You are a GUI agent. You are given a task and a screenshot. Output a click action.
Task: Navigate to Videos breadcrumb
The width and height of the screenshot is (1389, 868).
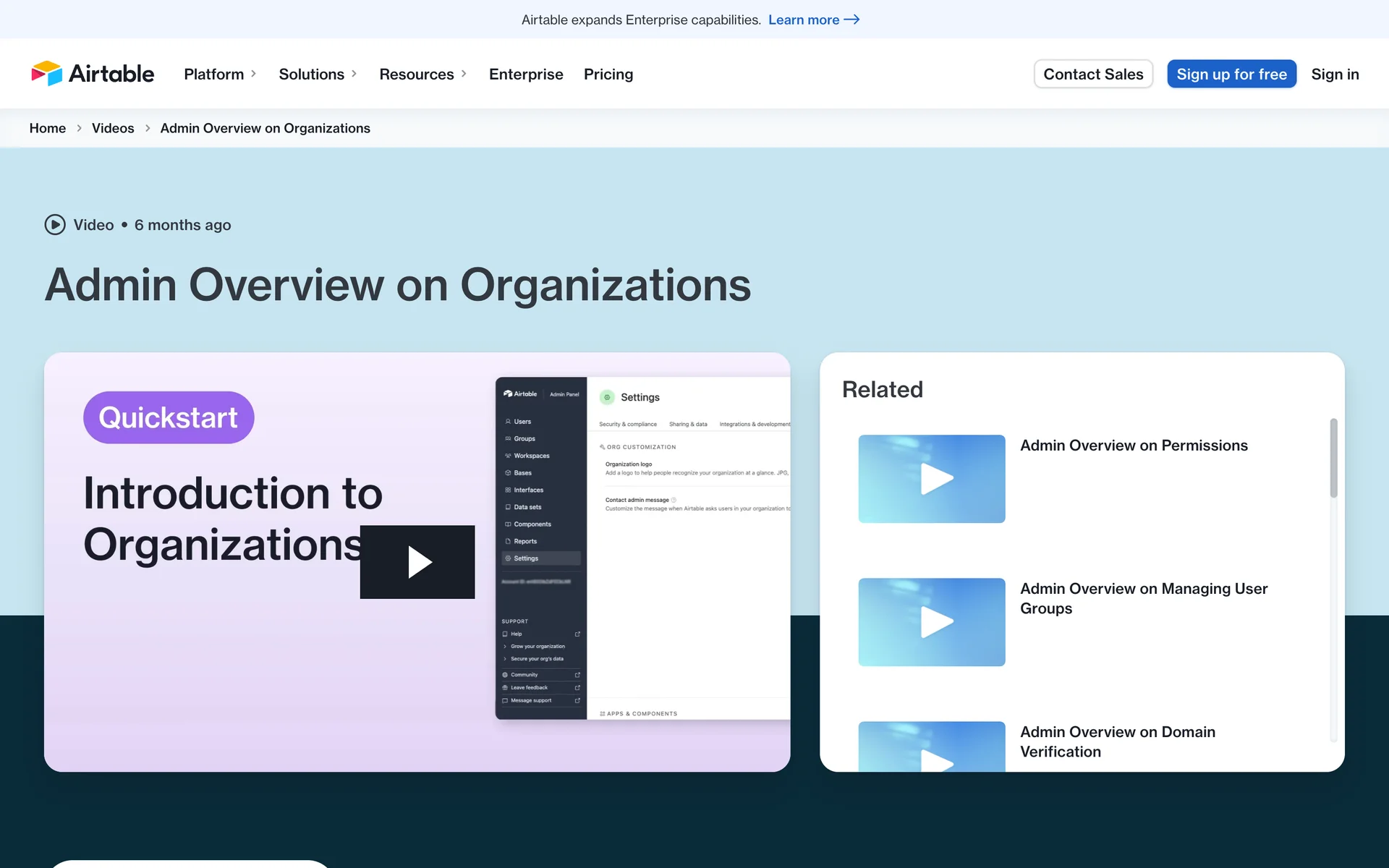click(x=112, y=128)
